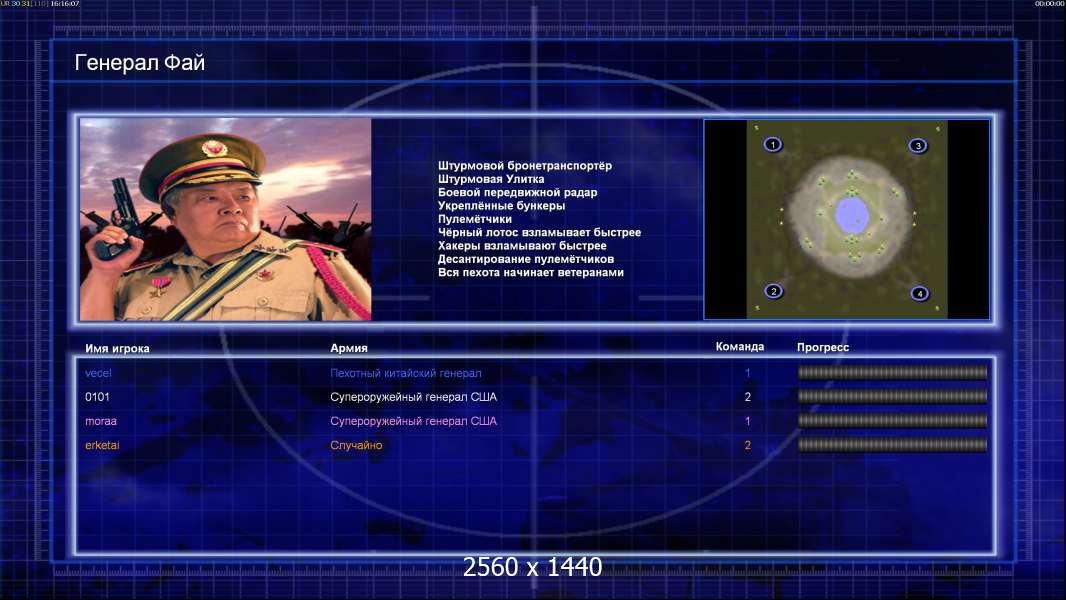
Task: Click progress bar for player moraa
Action: pyautogui.click(x=893, y=421)
